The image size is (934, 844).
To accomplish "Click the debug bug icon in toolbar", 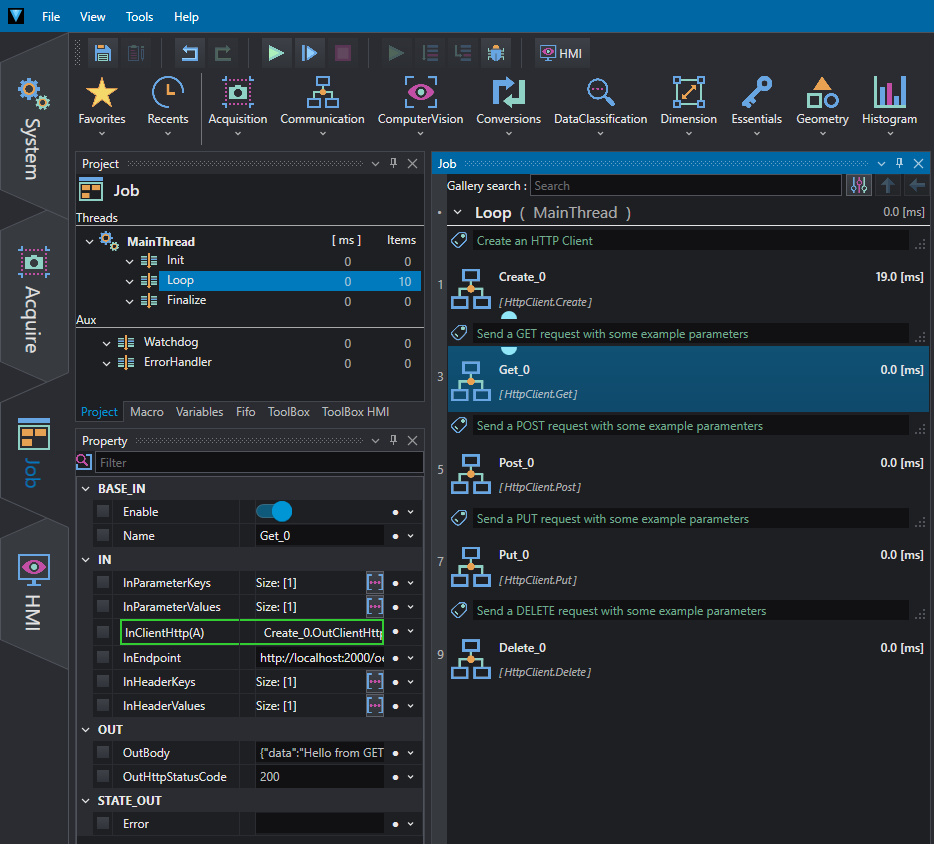I will (496, 53).
